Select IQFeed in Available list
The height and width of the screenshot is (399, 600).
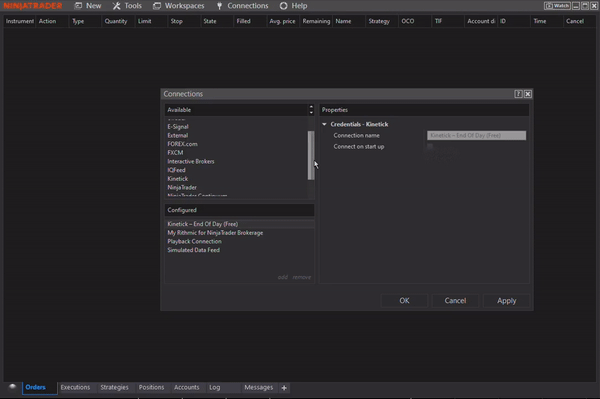(176, 170)
